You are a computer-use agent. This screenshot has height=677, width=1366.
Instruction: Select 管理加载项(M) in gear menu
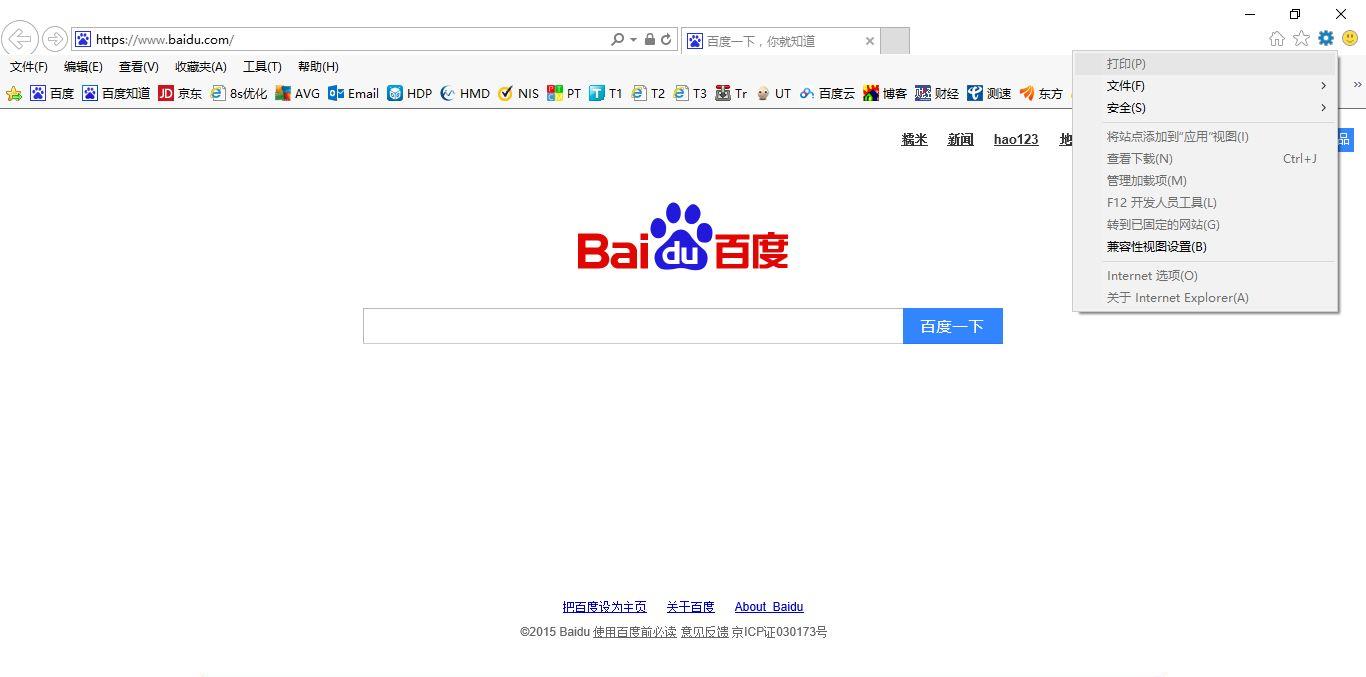click(1205, 181)
